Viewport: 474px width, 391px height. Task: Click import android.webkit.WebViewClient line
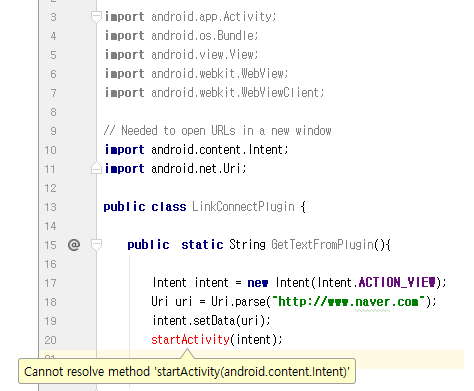click(214, 93)
